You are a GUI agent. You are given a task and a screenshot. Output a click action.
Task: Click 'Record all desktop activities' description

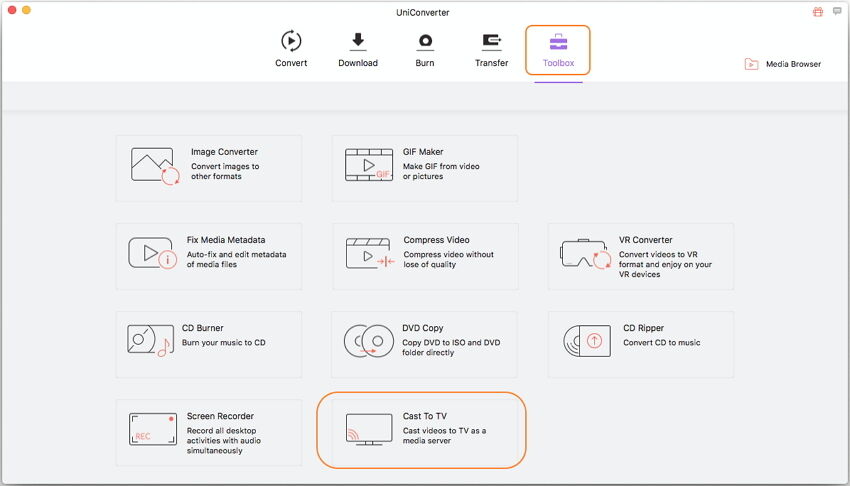click(223, 440)
